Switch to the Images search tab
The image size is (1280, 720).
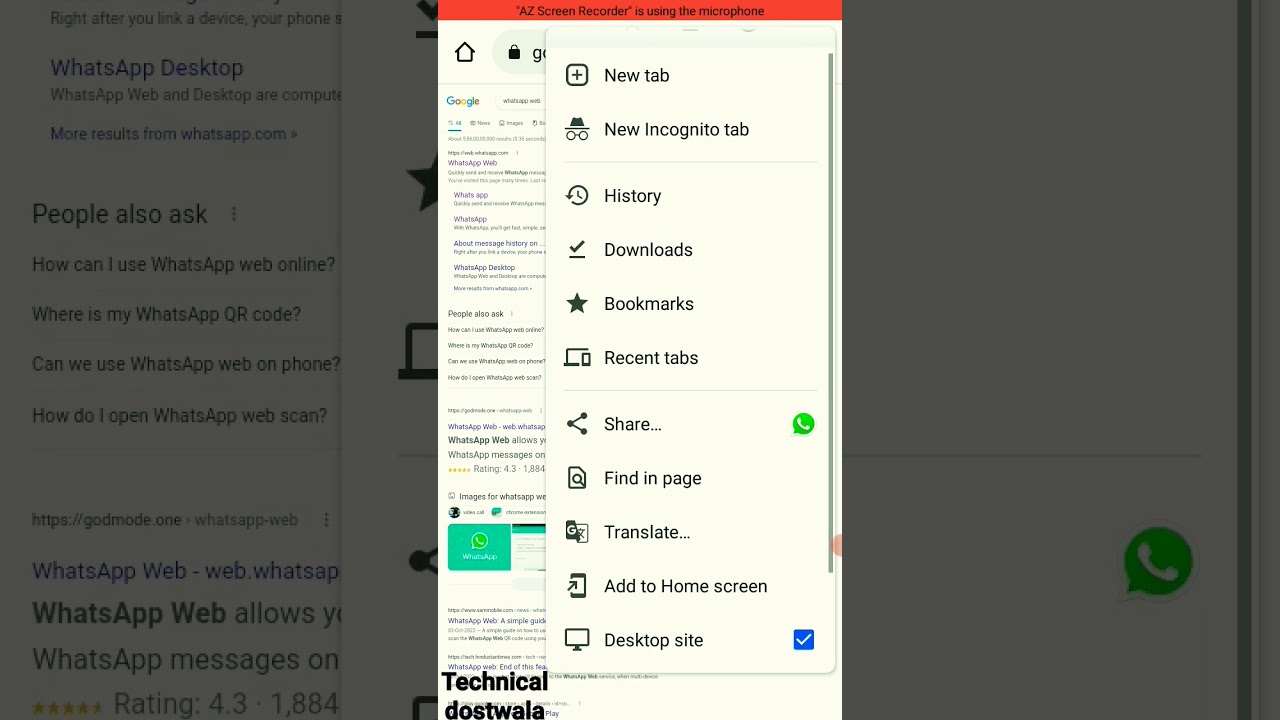(511, 123)
